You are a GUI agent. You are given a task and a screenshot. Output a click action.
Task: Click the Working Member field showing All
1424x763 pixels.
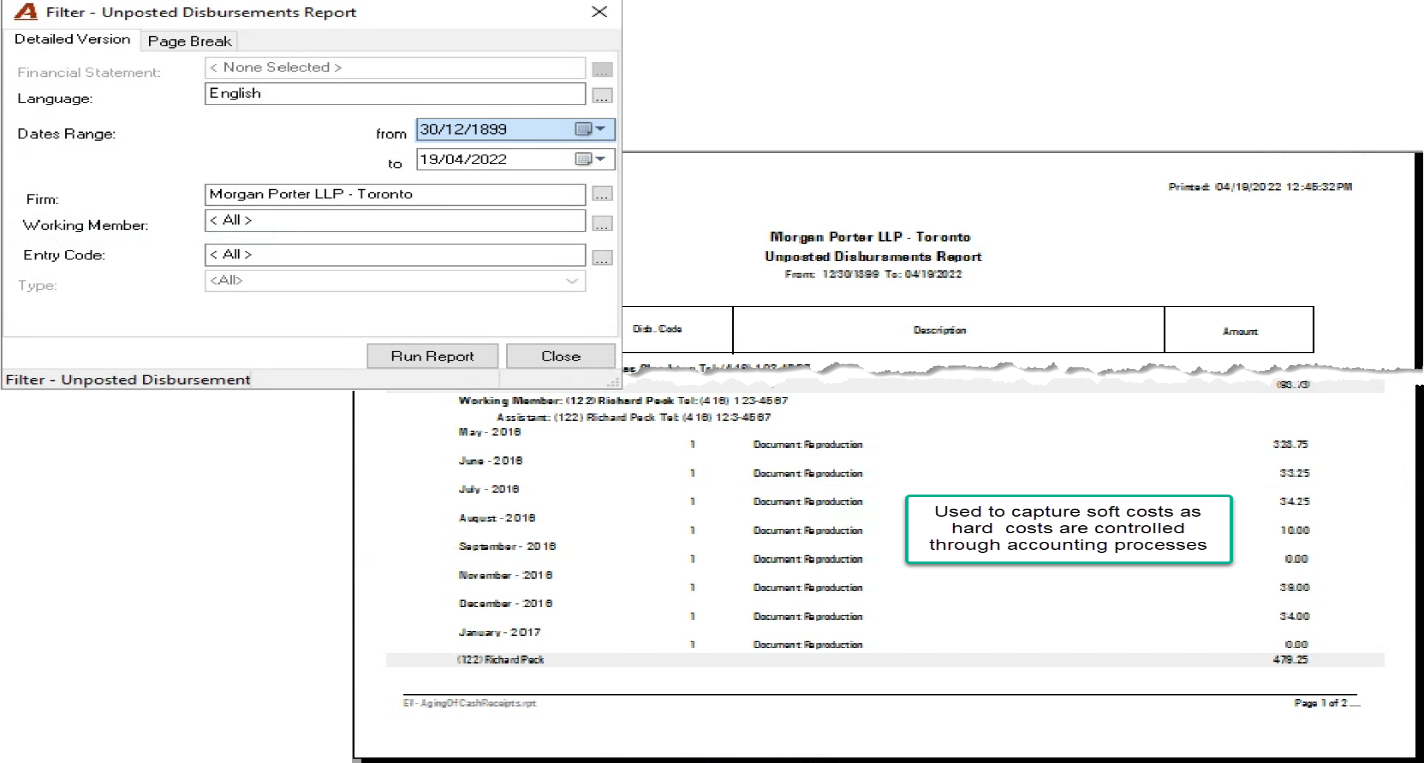tap(395, 220)
